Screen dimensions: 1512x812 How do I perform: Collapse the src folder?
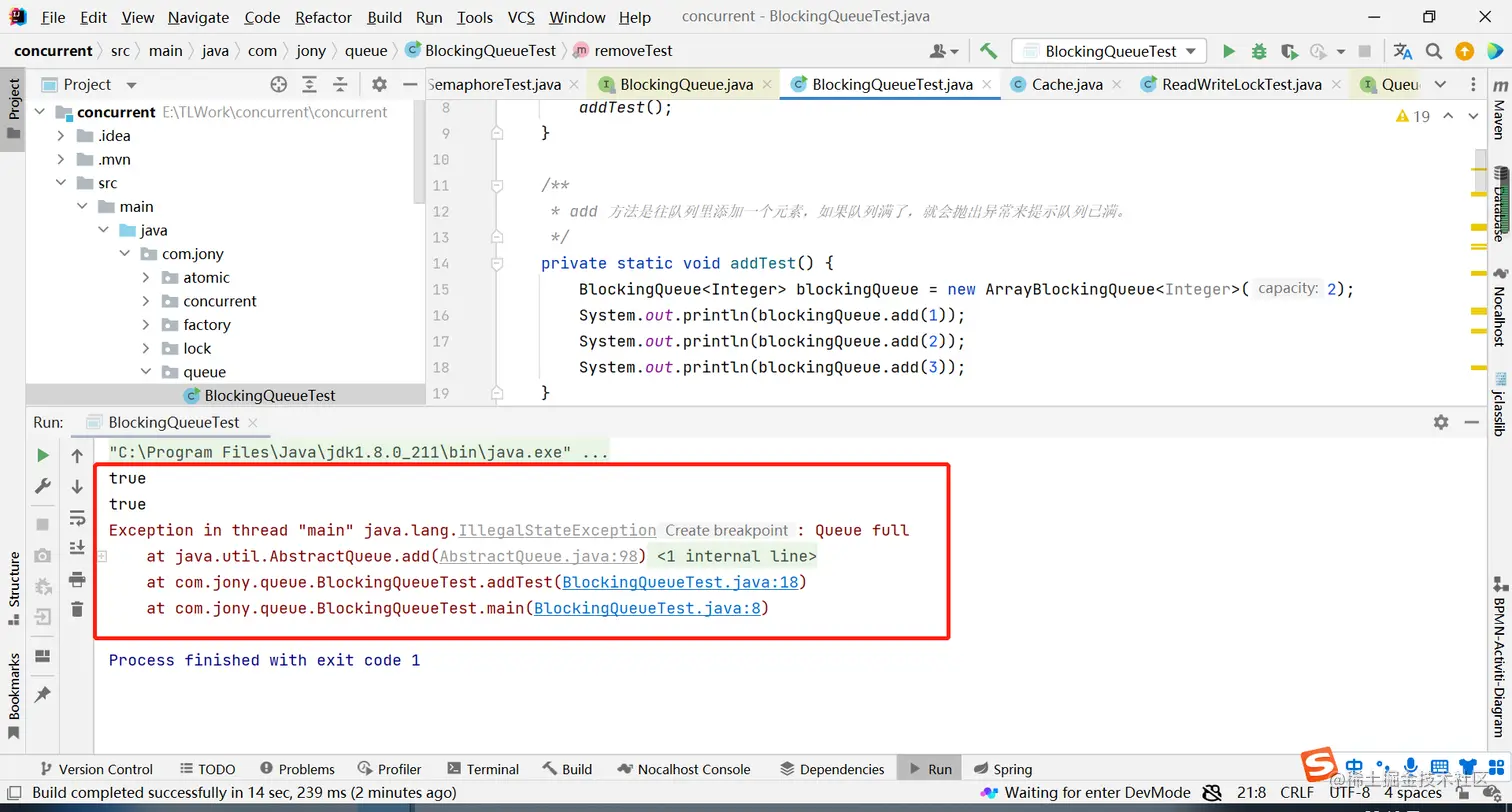pos(62,183)
